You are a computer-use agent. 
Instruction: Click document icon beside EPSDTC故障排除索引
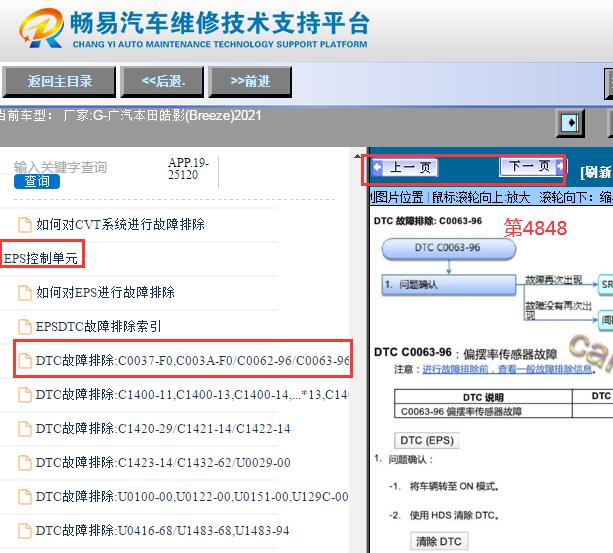(x=25, y=327)
